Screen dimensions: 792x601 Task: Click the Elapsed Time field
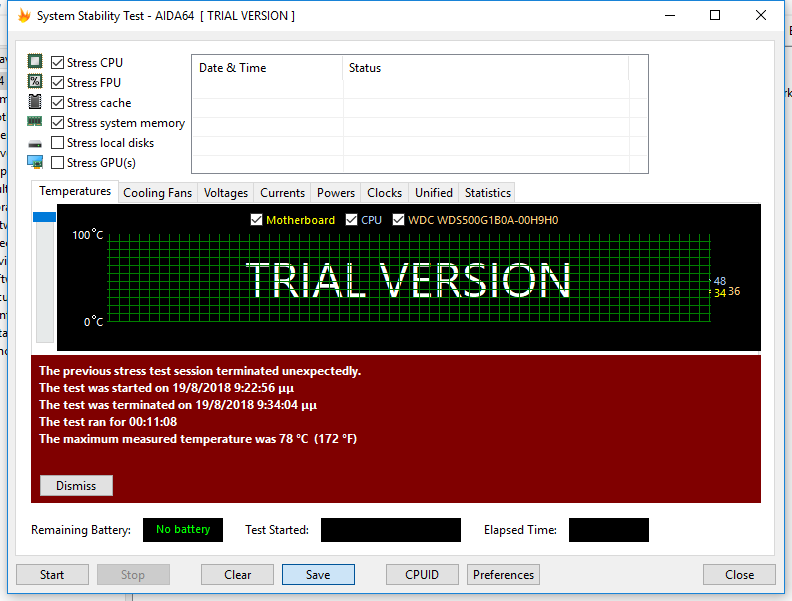pyautogui.click(x=609, y=530)
